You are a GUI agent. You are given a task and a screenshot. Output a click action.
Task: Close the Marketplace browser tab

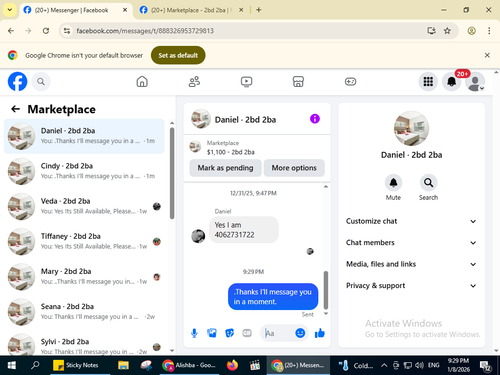(x=241, y=10)
